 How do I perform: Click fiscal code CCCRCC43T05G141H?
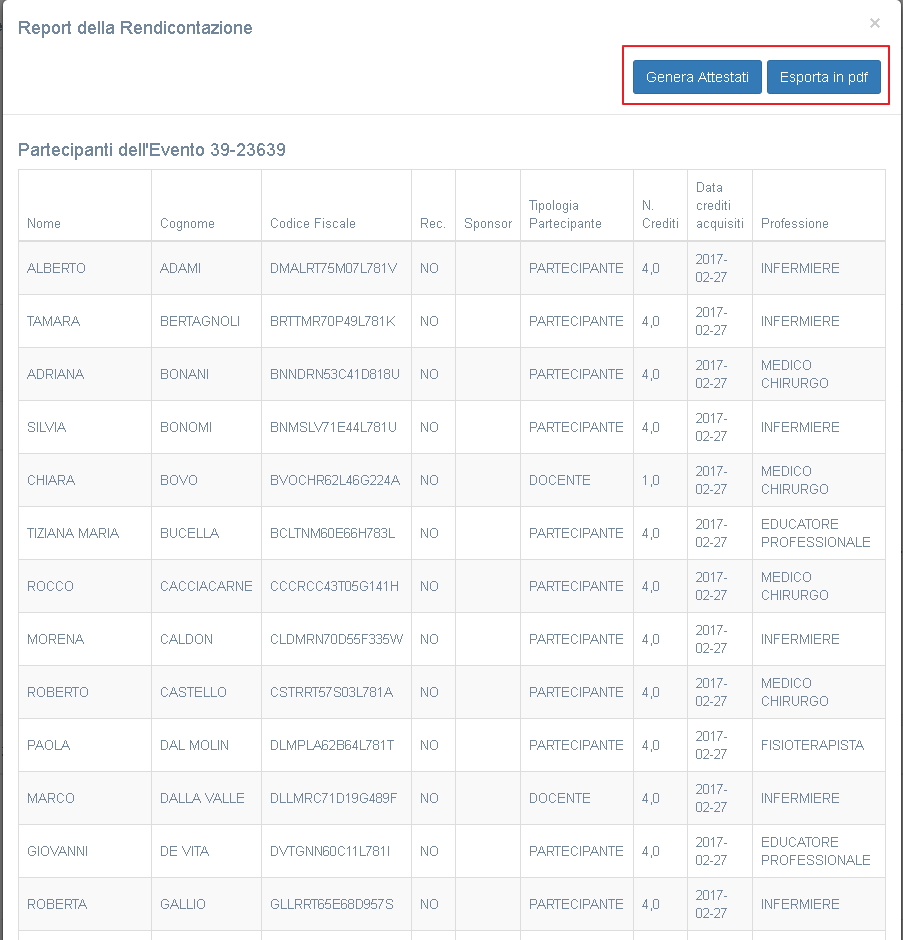tap(334, 586)
